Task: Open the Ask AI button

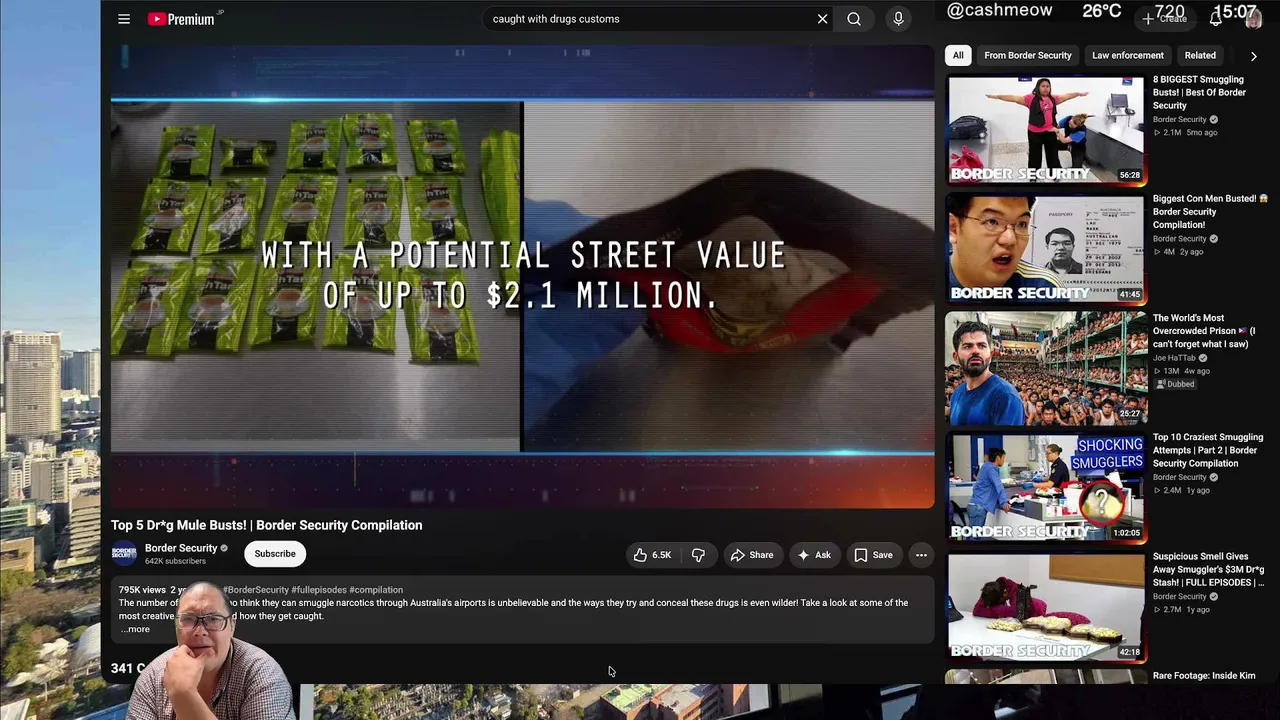Action: pos(813,555)
